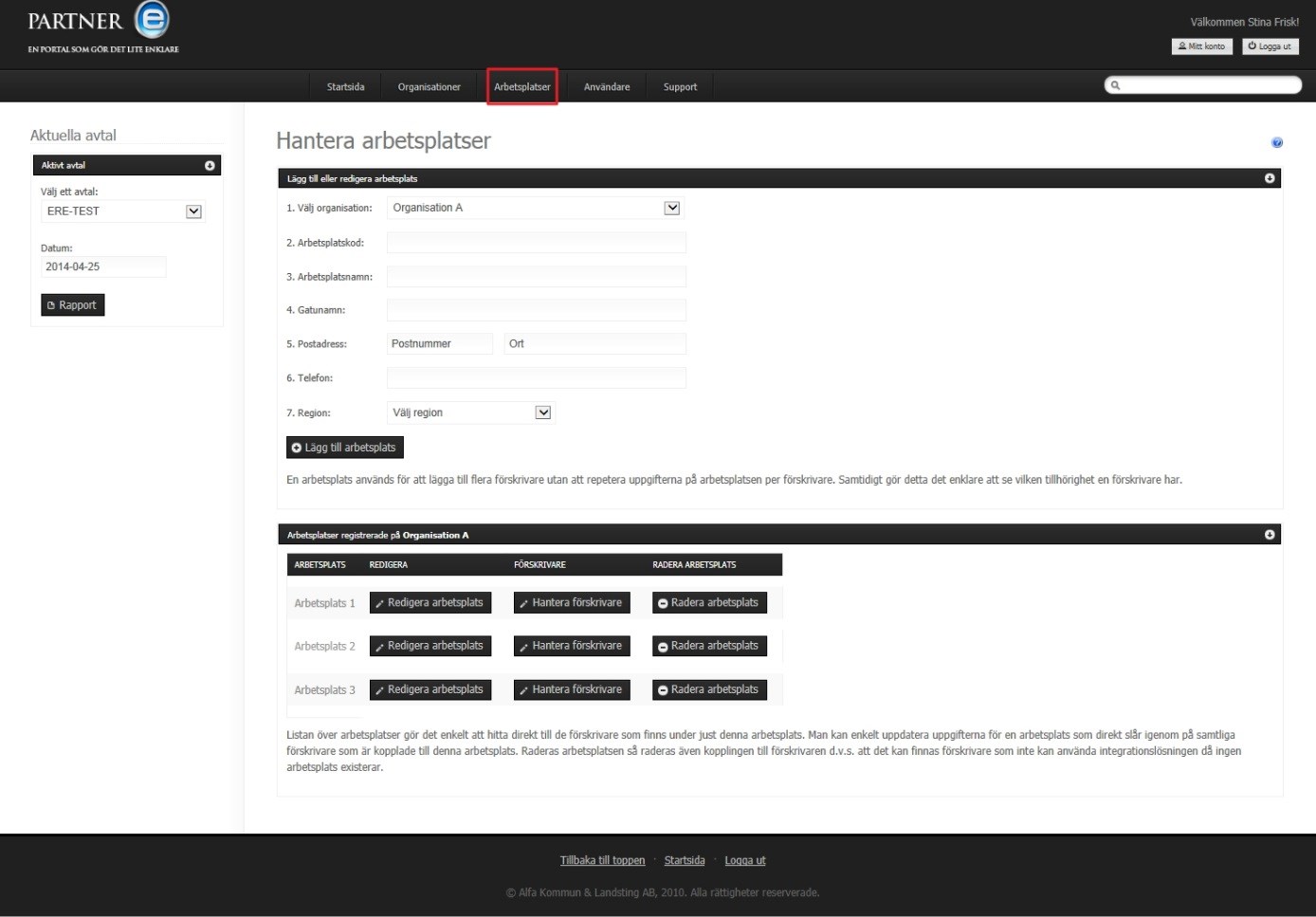Follow the Logga ut footer link
Image resolution: width=1316 pixels, height=917 pixels.
(745, 861)
